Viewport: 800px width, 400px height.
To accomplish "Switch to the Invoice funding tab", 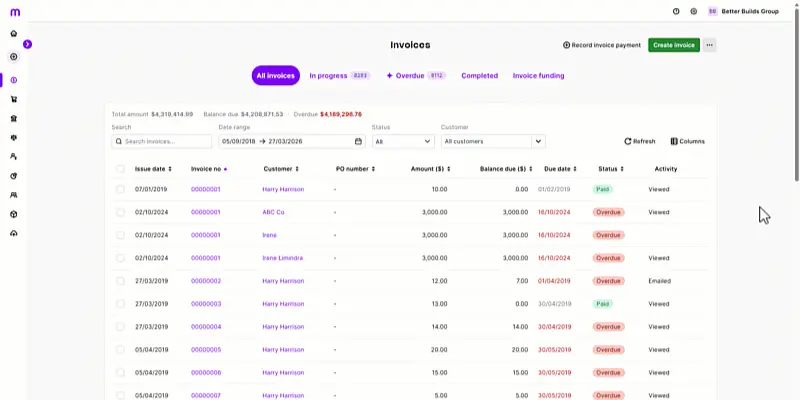I will 538,76.
